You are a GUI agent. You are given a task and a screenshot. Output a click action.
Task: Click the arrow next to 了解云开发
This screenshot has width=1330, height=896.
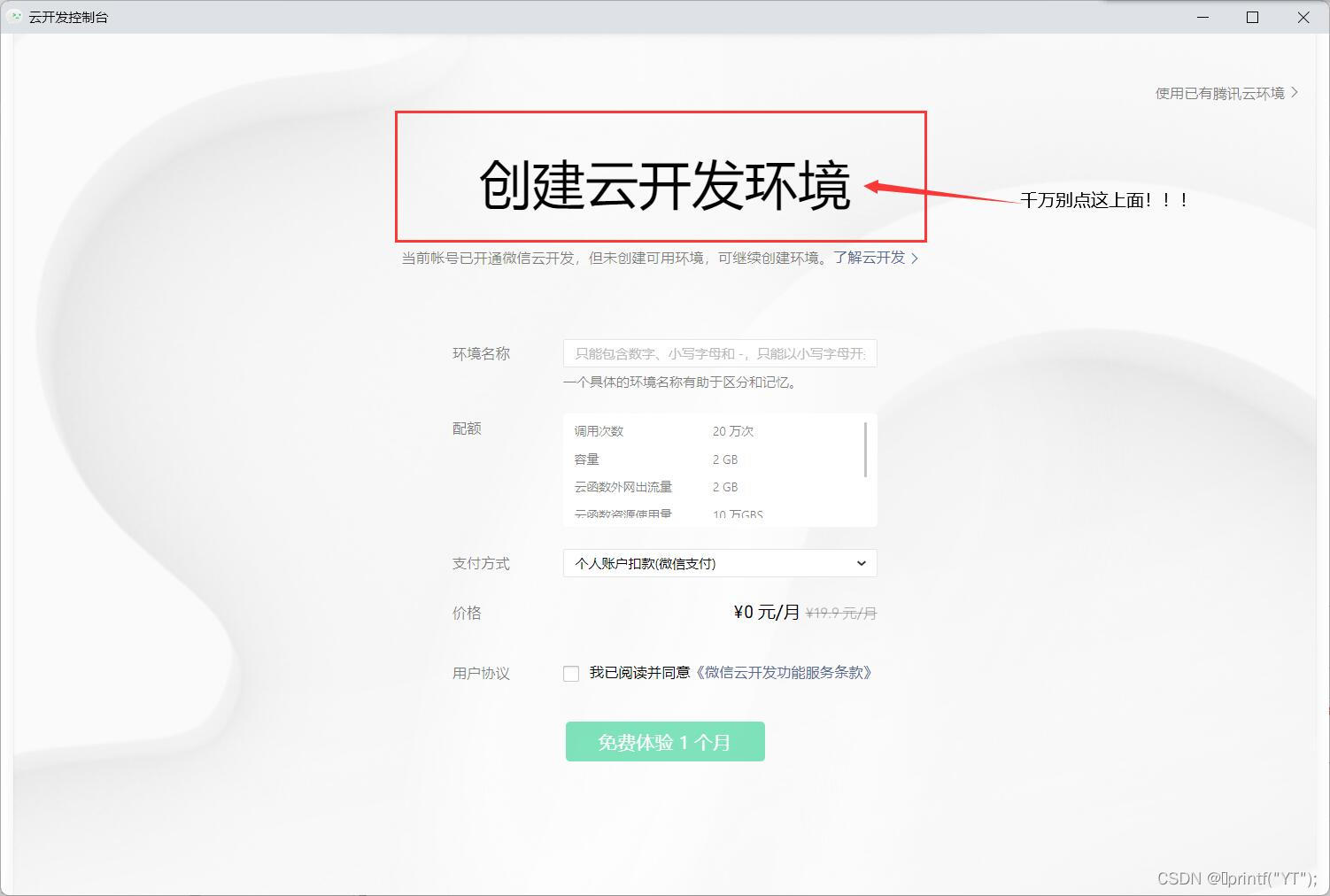tap(916, 258)
